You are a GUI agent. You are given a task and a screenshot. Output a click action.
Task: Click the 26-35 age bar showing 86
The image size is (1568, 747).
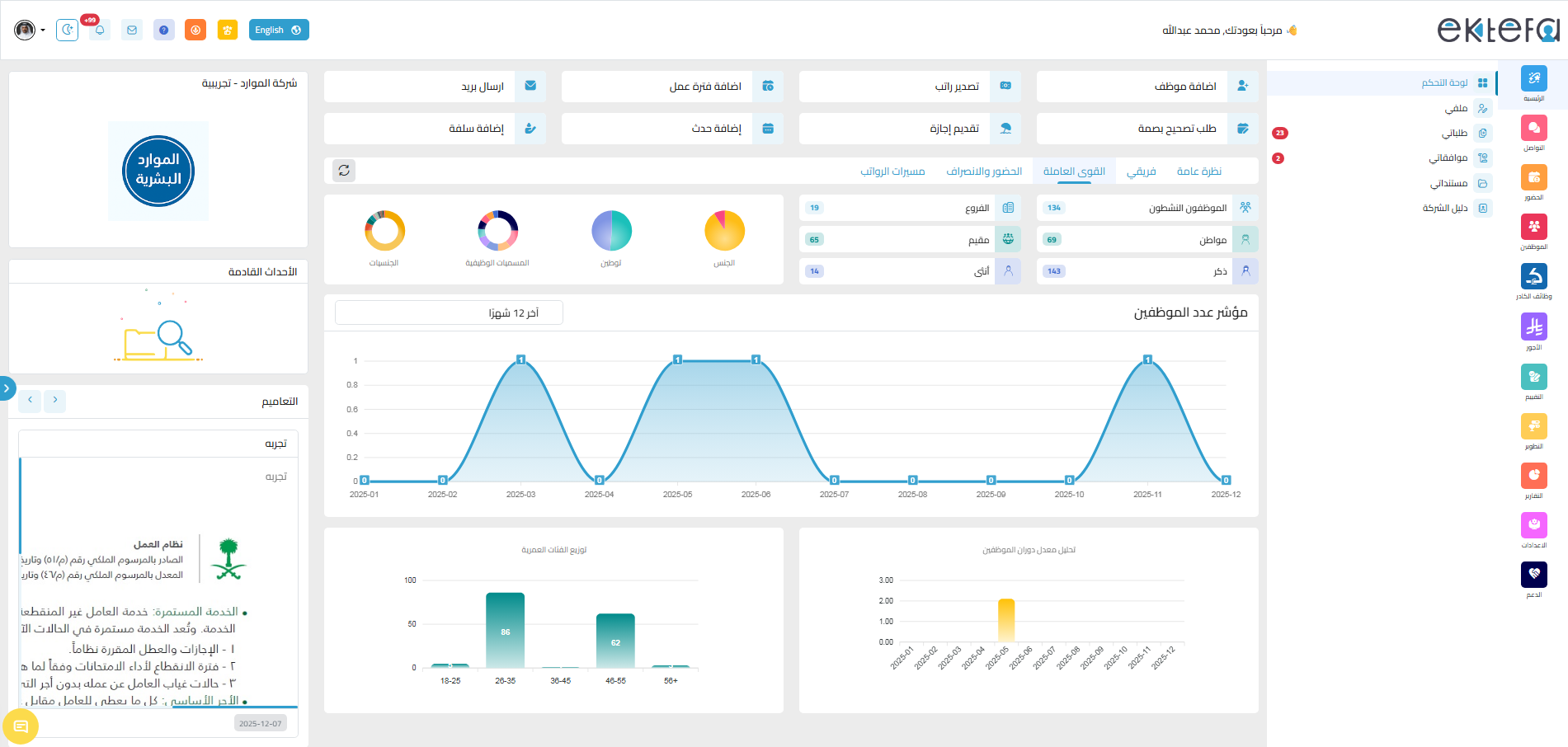[x=505, y=630]
